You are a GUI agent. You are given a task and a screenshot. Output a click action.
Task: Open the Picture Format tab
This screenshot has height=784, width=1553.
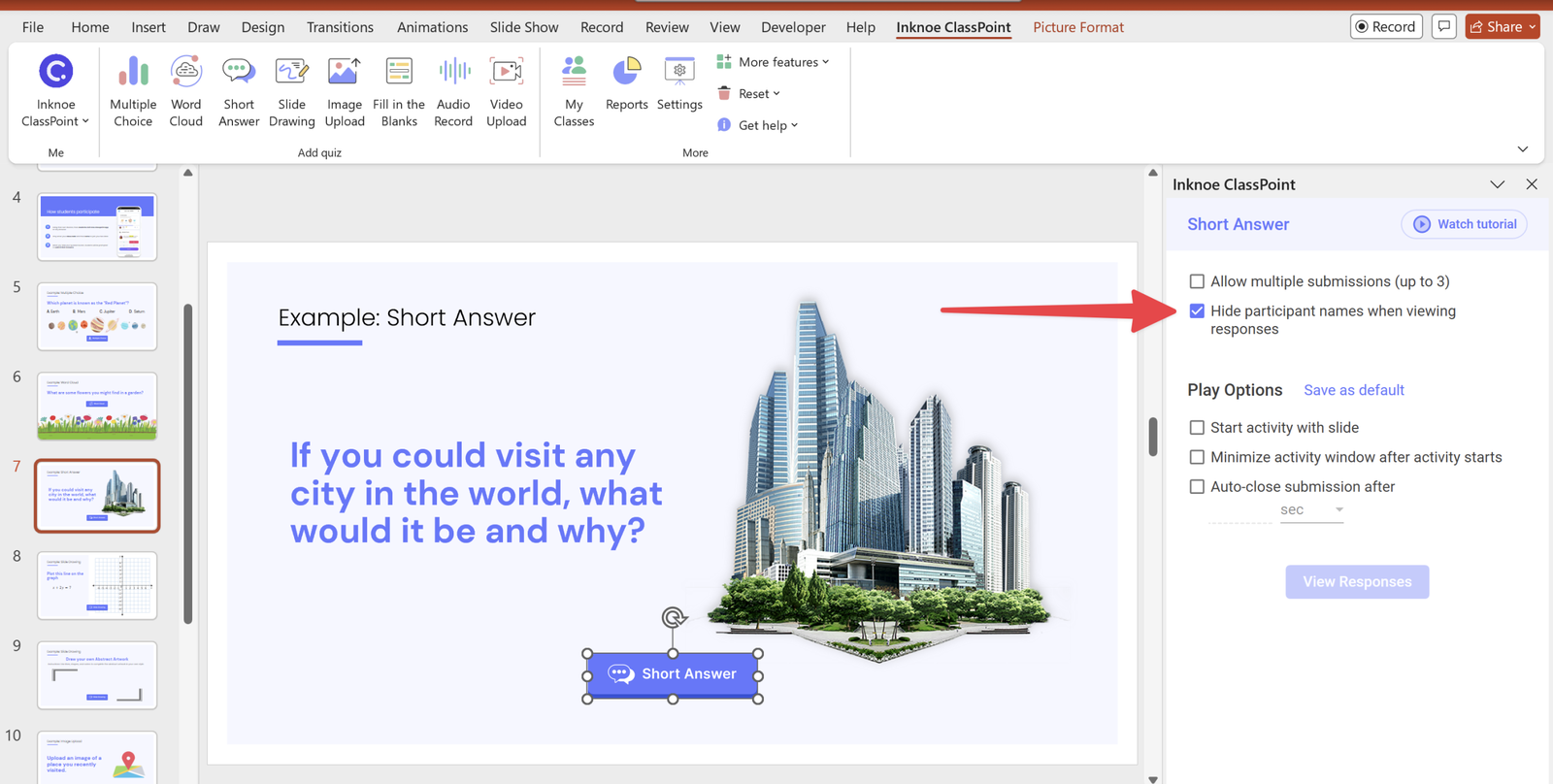tap(1077, 27)
